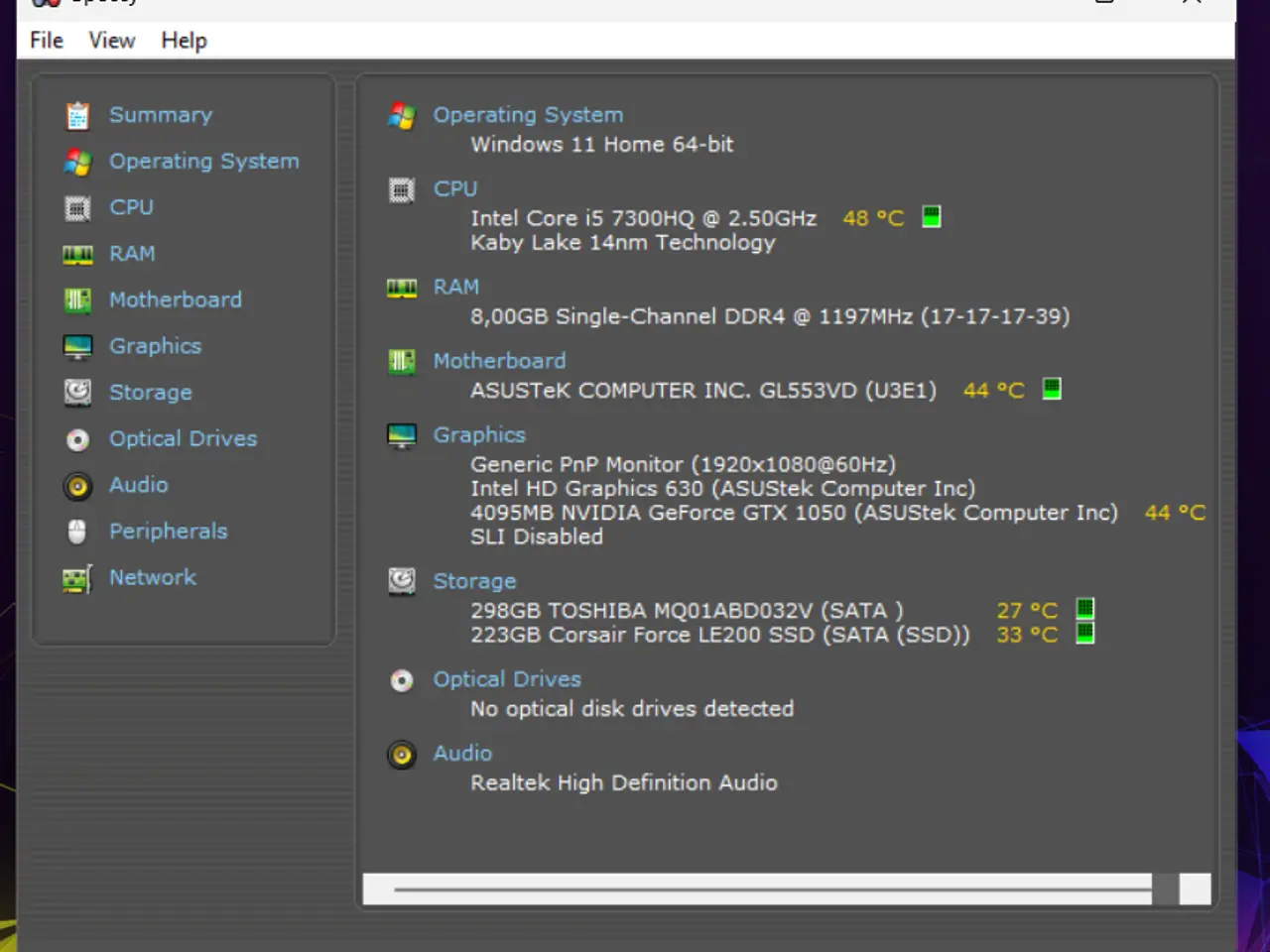Click the ASUSTeK COMPUTER INC. GL553VD text
The width and height of the screenshot is (1270, 952).
coord(702,391)
